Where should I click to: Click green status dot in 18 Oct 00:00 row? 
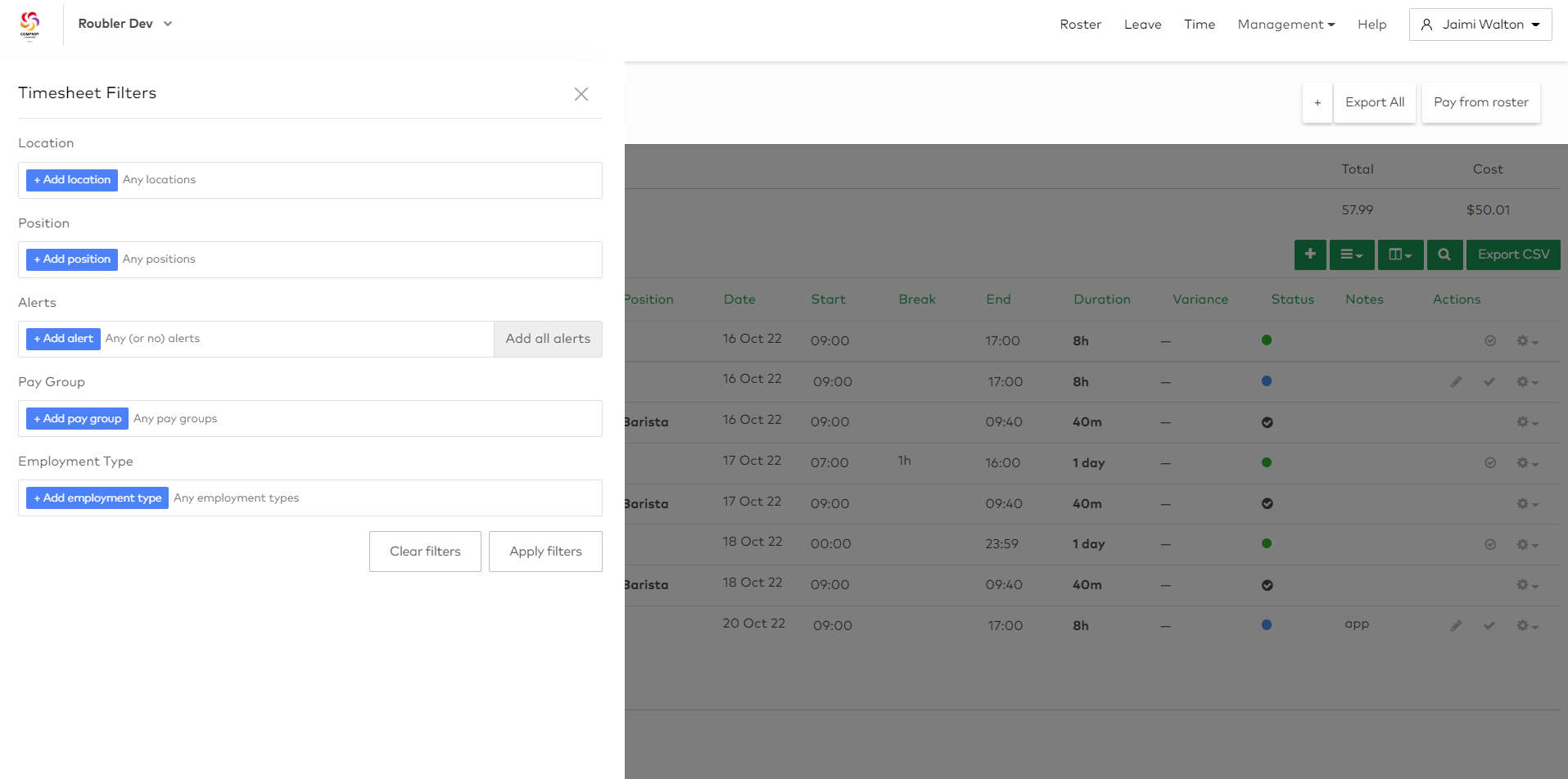tap(1267, 543)
